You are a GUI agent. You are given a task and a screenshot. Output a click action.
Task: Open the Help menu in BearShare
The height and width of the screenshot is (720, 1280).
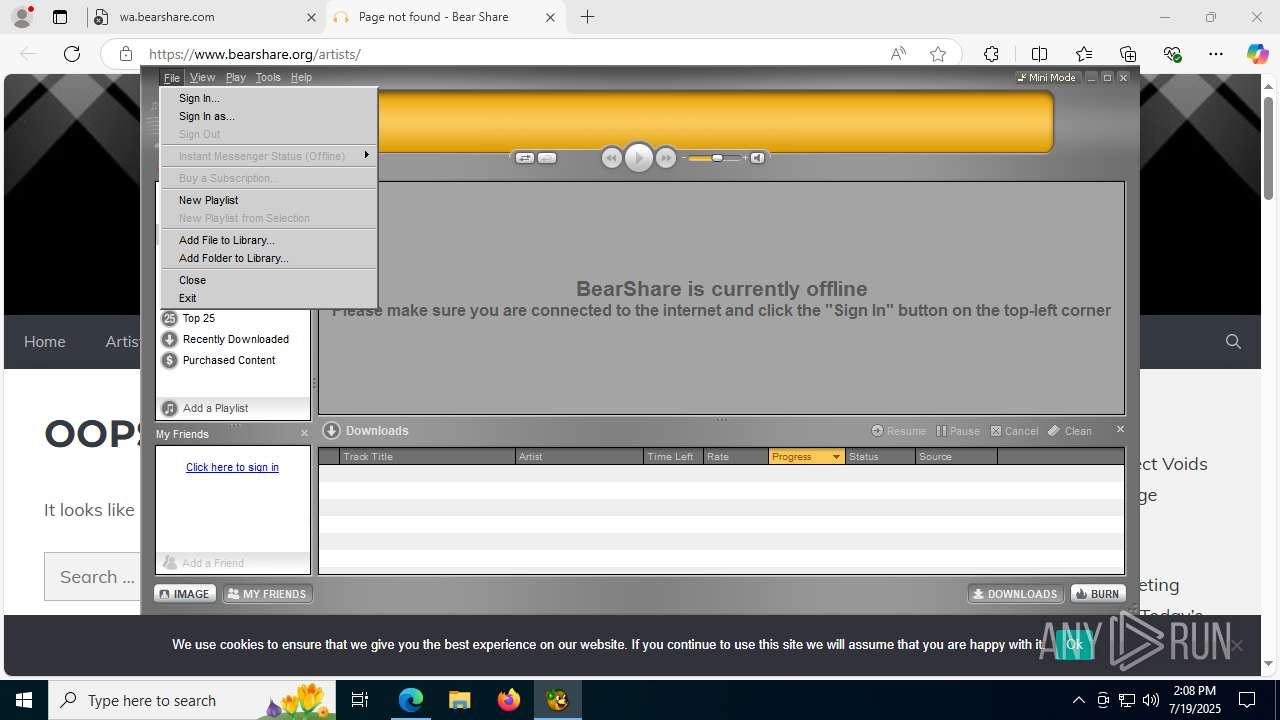point(301,77)
